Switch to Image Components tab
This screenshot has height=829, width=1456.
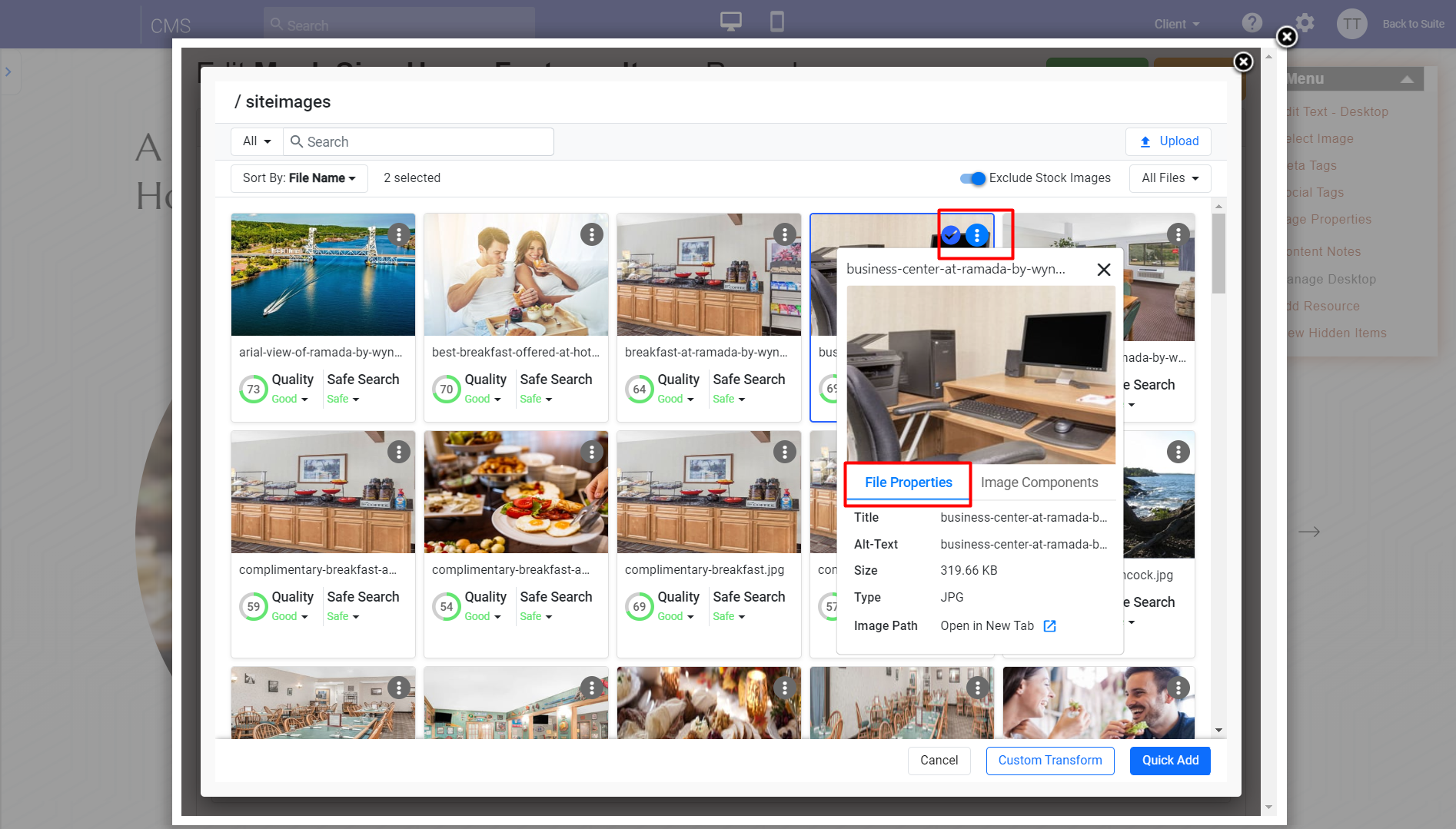pyautogui.click(x=1039, y=482)
